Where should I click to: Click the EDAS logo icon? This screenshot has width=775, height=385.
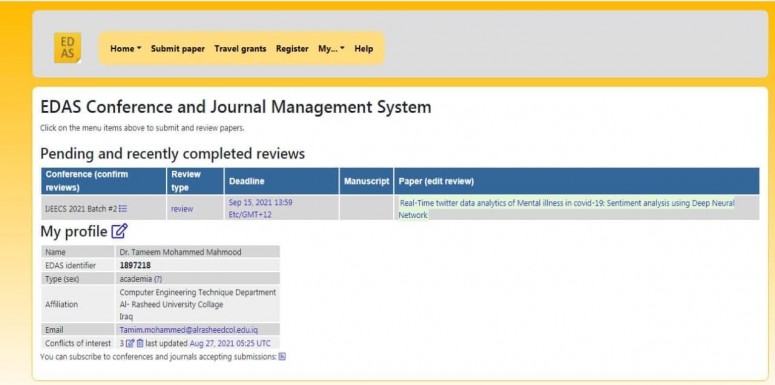click(67, 48)
